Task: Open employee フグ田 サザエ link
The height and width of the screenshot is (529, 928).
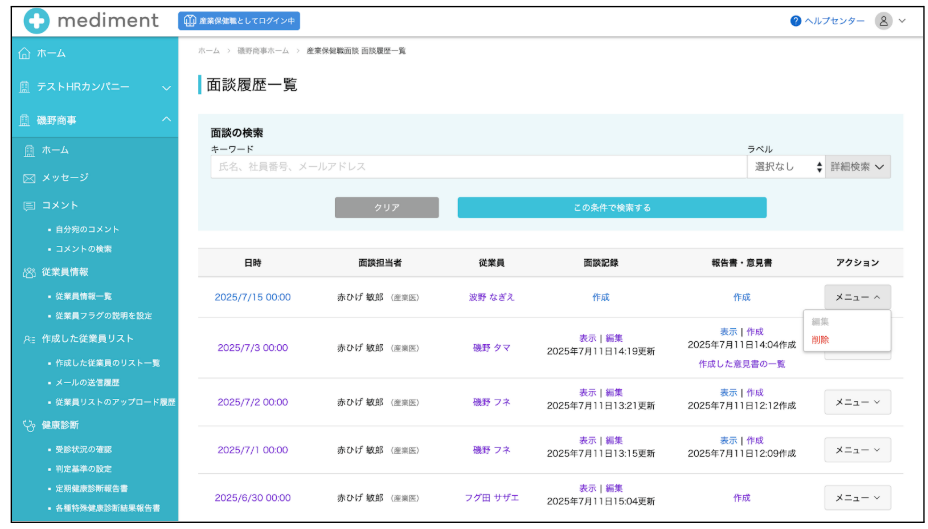Action: [491, 498]
